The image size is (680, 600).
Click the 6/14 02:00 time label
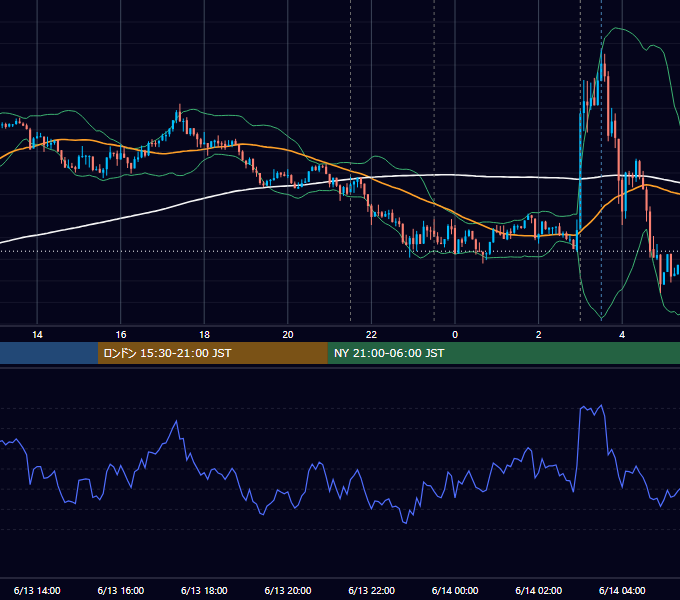click(x=538, y=590)
